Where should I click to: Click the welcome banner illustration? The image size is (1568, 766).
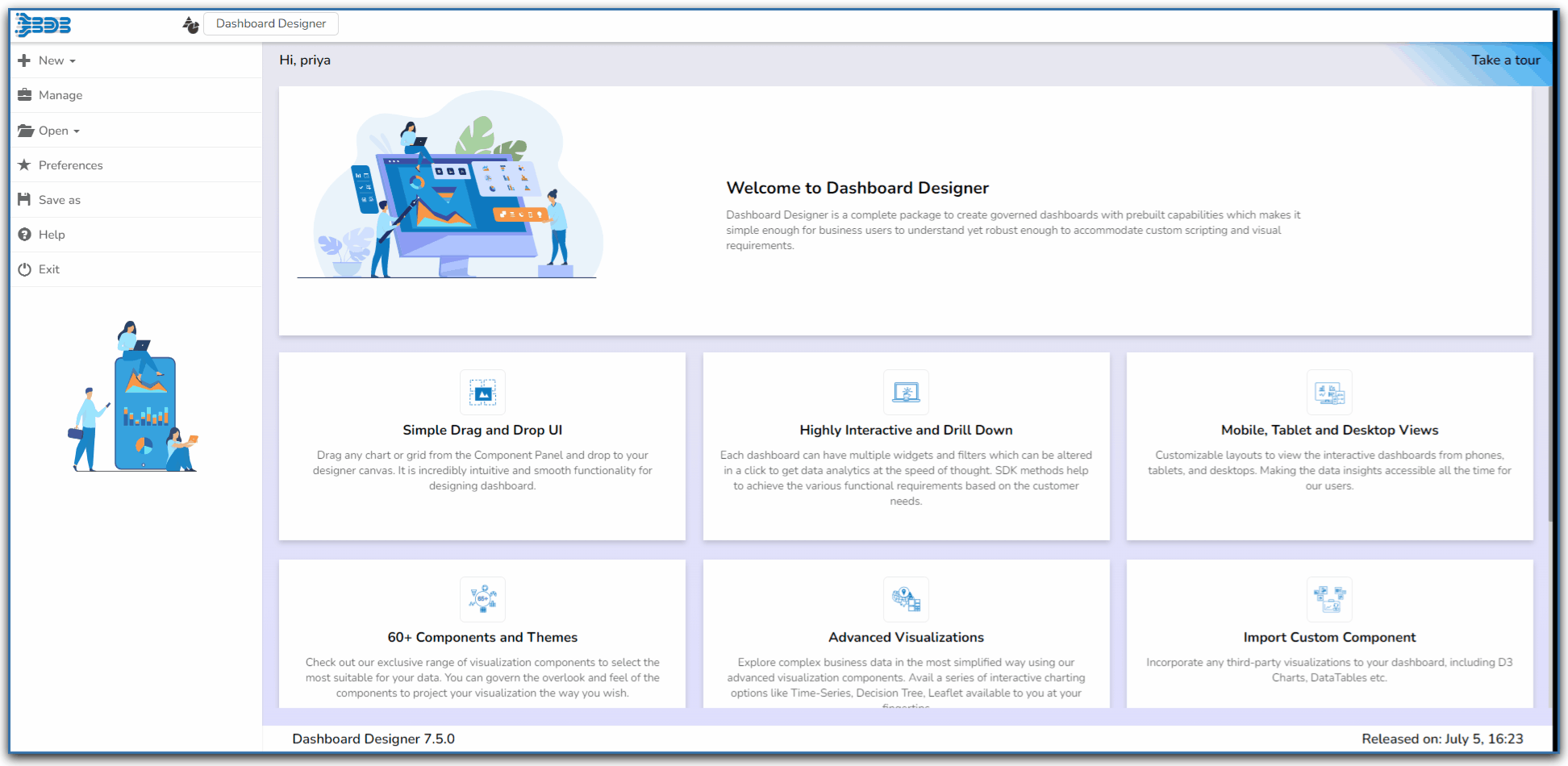coord(452,189)
